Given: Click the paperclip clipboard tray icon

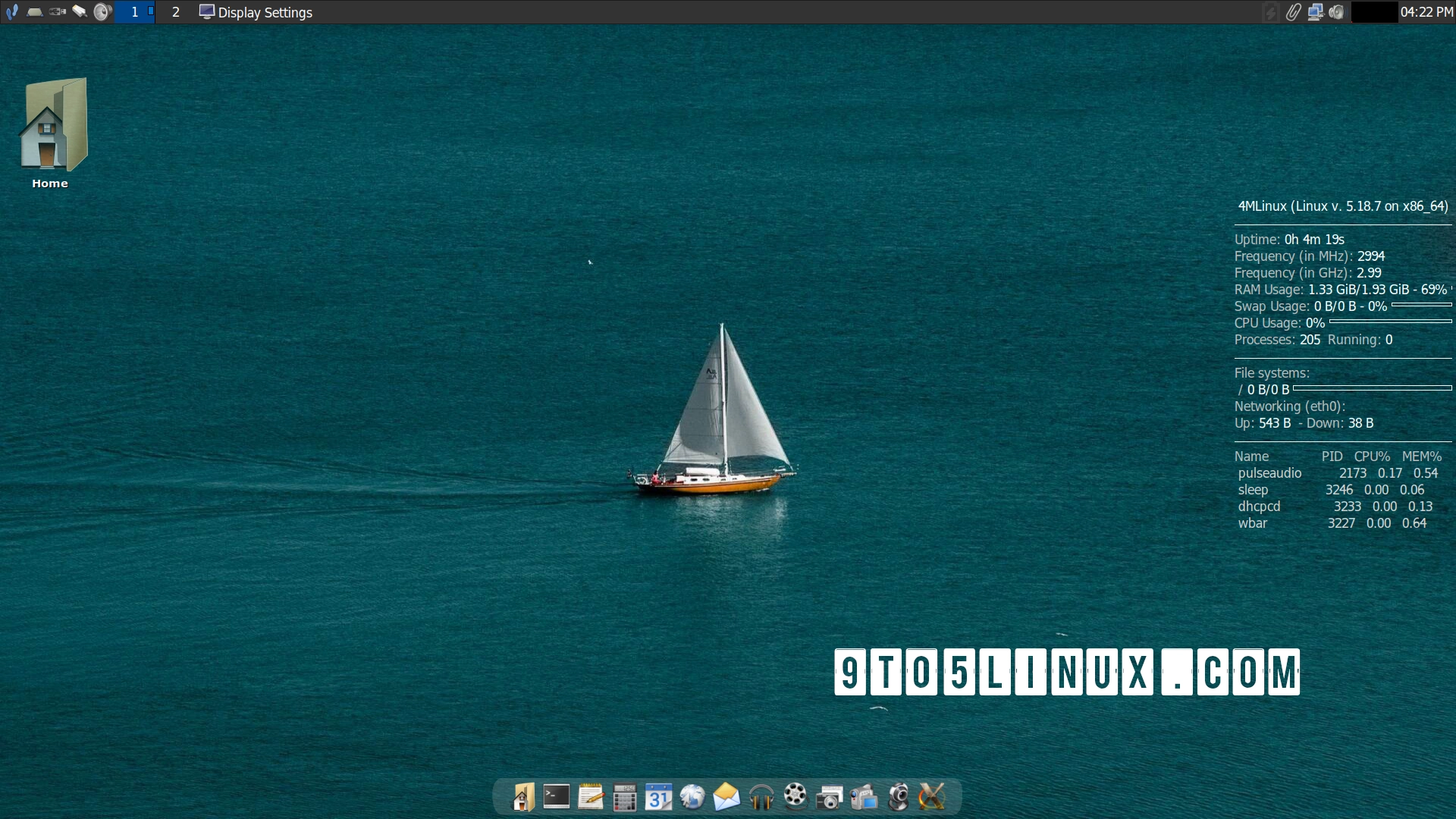Looking at the screenshot, I should [1293, 12].
